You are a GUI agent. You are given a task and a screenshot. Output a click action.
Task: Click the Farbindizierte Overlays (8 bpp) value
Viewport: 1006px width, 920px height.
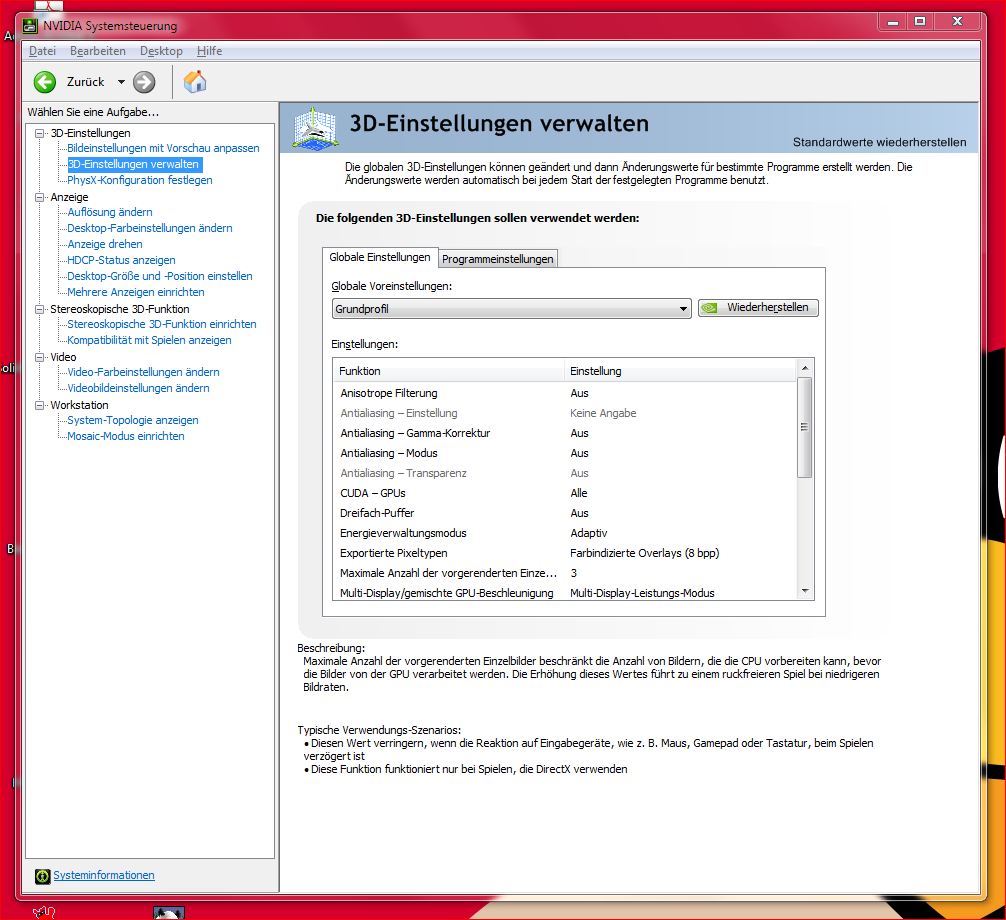coord(644,553)
